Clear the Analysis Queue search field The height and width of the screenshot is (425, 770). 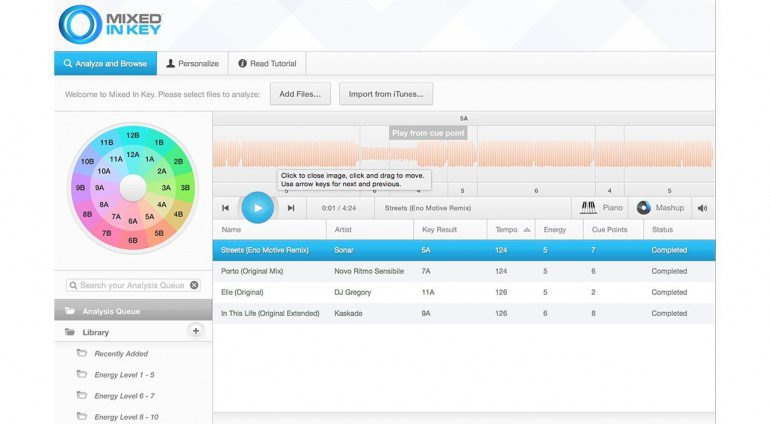click(x=194, y=285)
